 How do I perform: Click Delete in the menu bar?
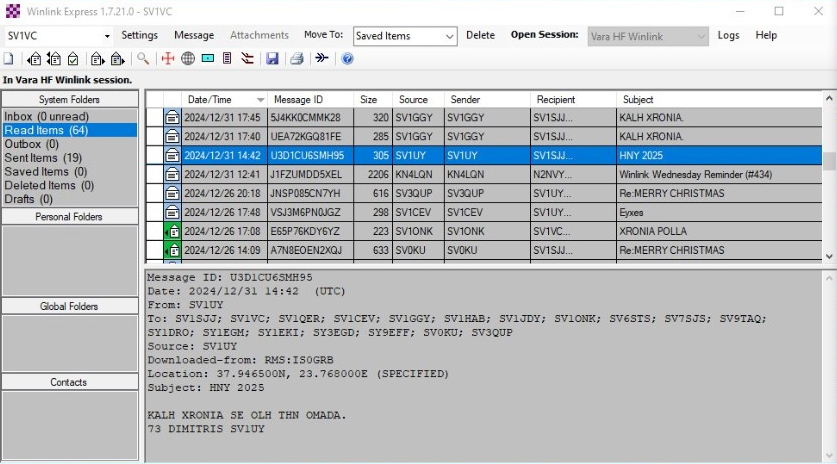click(480, 35)
